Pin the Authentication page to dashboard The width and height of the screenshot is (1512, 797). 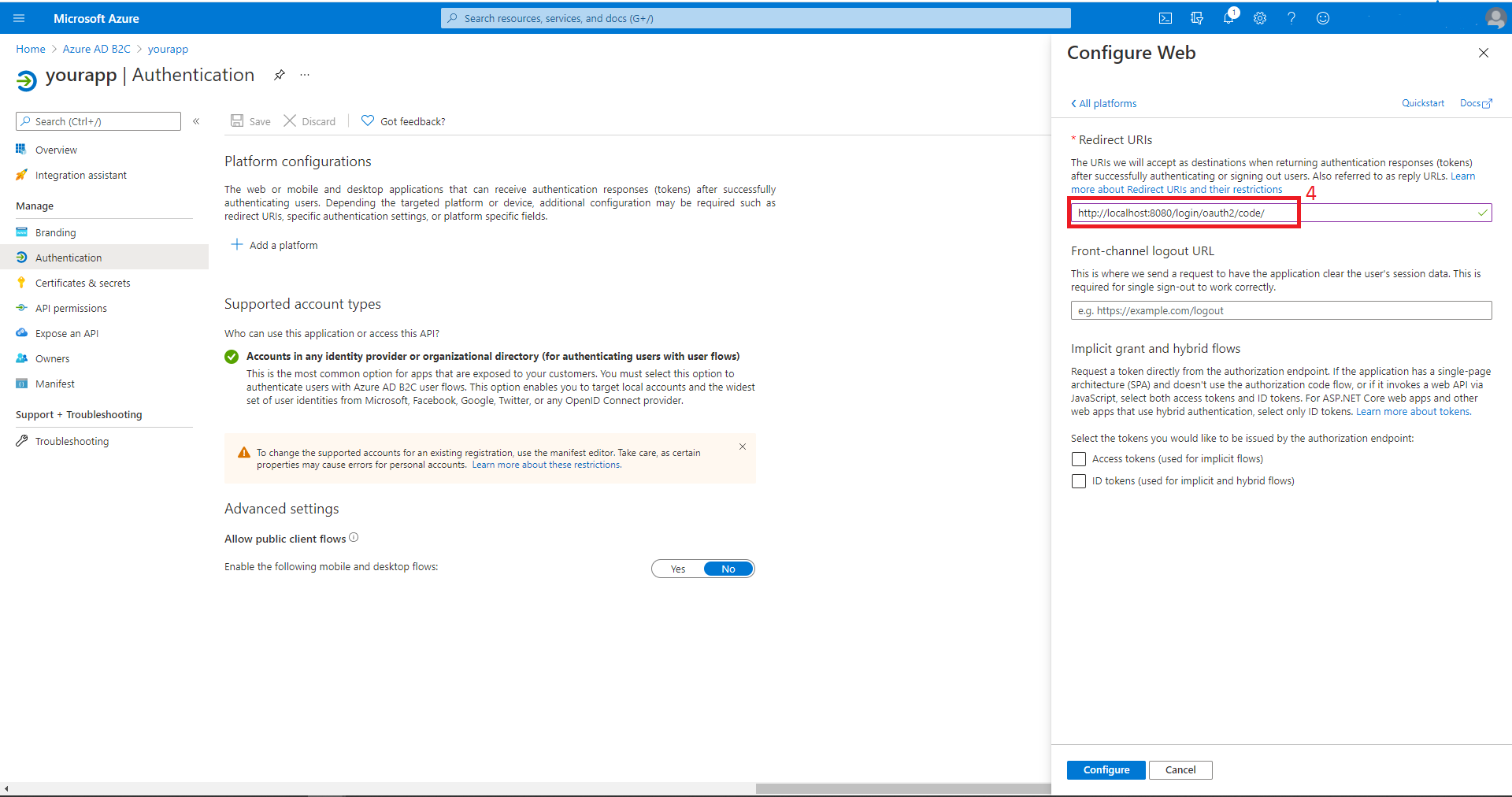point(280,75)
